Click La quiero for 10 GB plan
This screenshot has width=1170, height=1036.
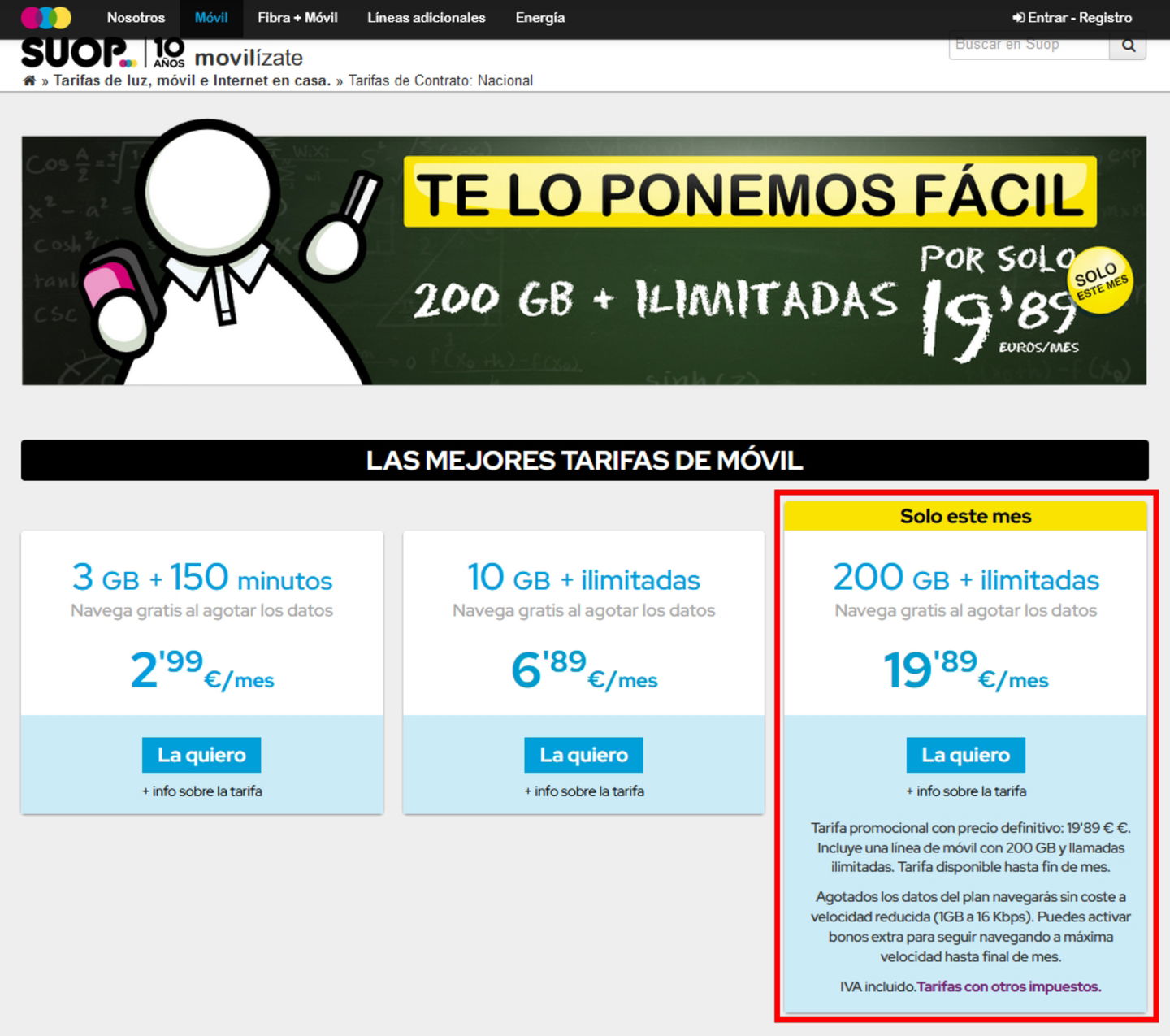pyautogui.click(x=583, y=755)
